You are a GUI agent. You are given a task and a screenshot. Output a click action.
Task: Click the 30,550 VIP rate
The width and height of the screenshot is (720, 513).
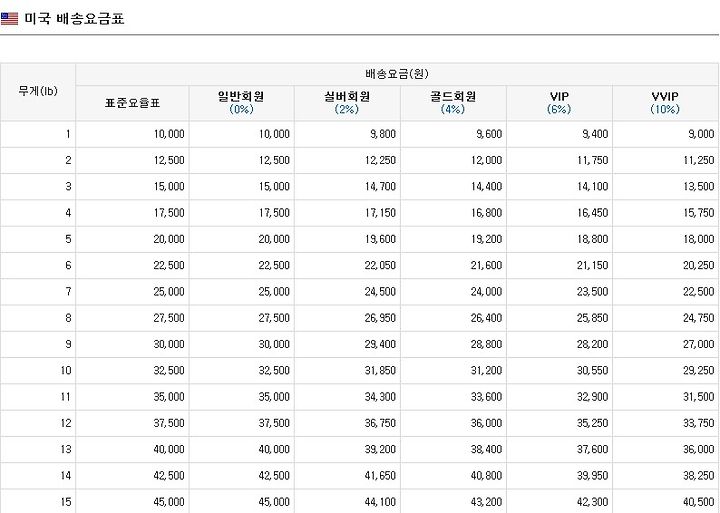pos(592,371)
